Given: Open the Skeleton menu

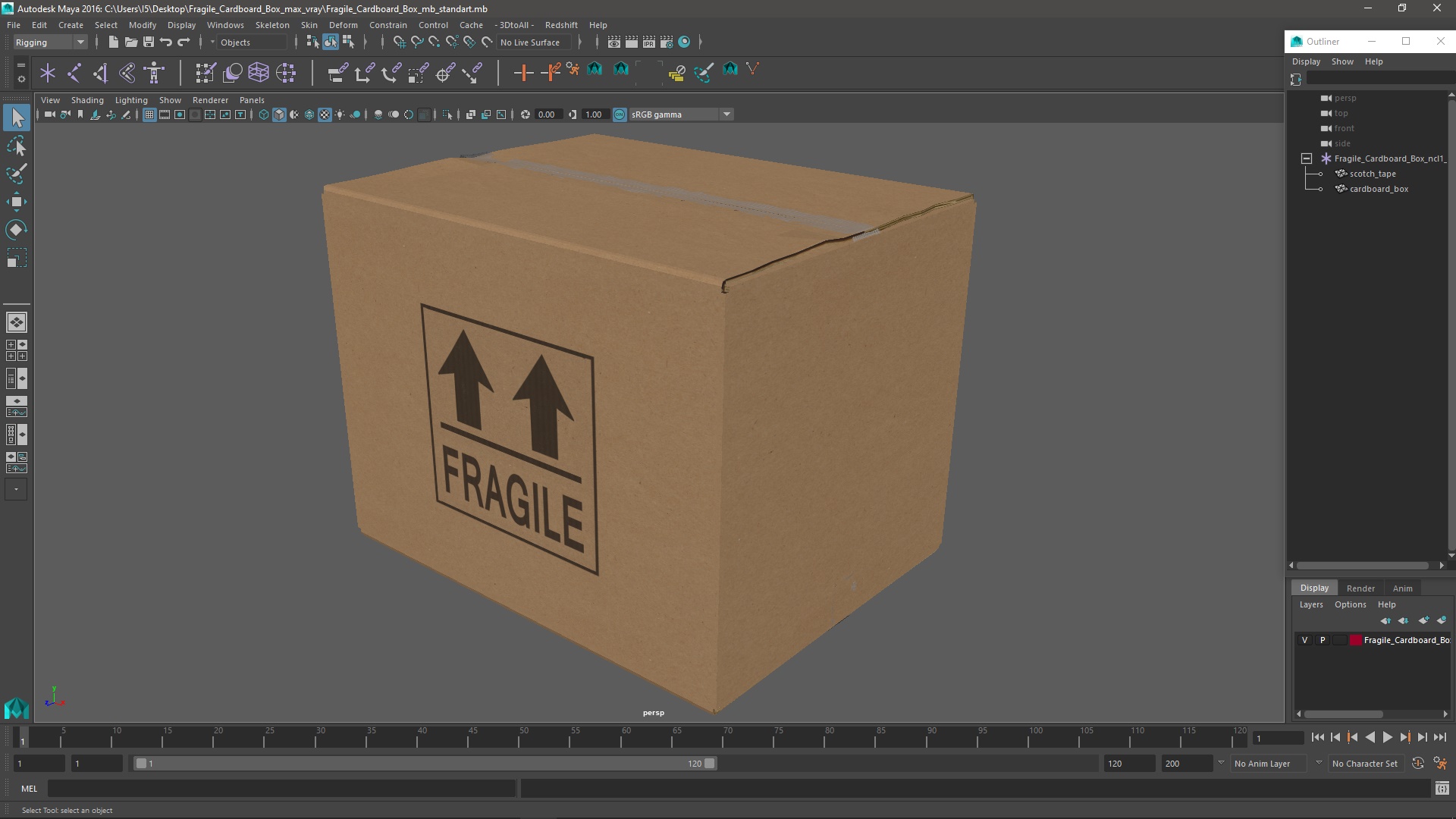Looking at the screenshot, I should coord(272,25).
